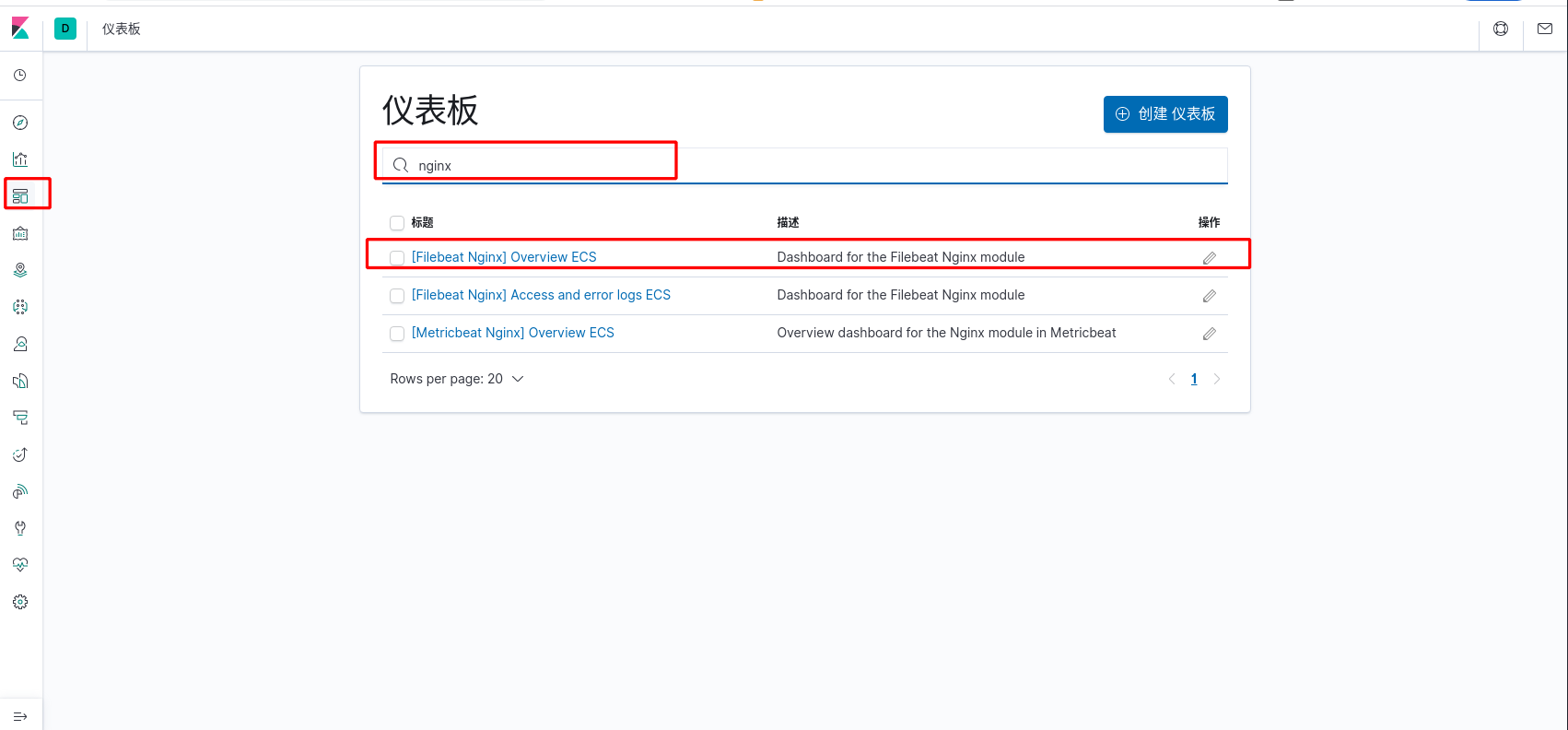Click the 仪表板 breadcrumb in header
This screenshot has width=1568, height=730.
pos(122,29)
